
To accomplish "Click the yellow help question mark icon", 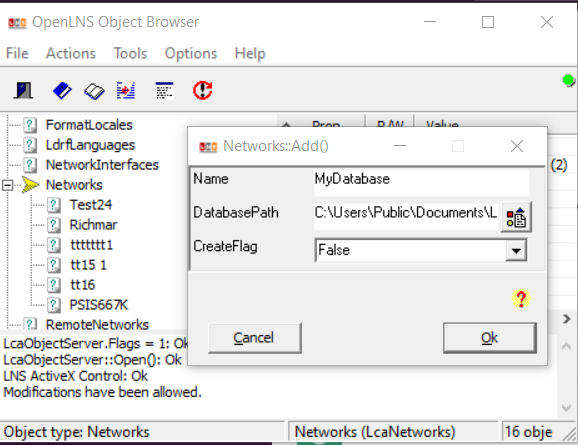I will click(521, 298).
